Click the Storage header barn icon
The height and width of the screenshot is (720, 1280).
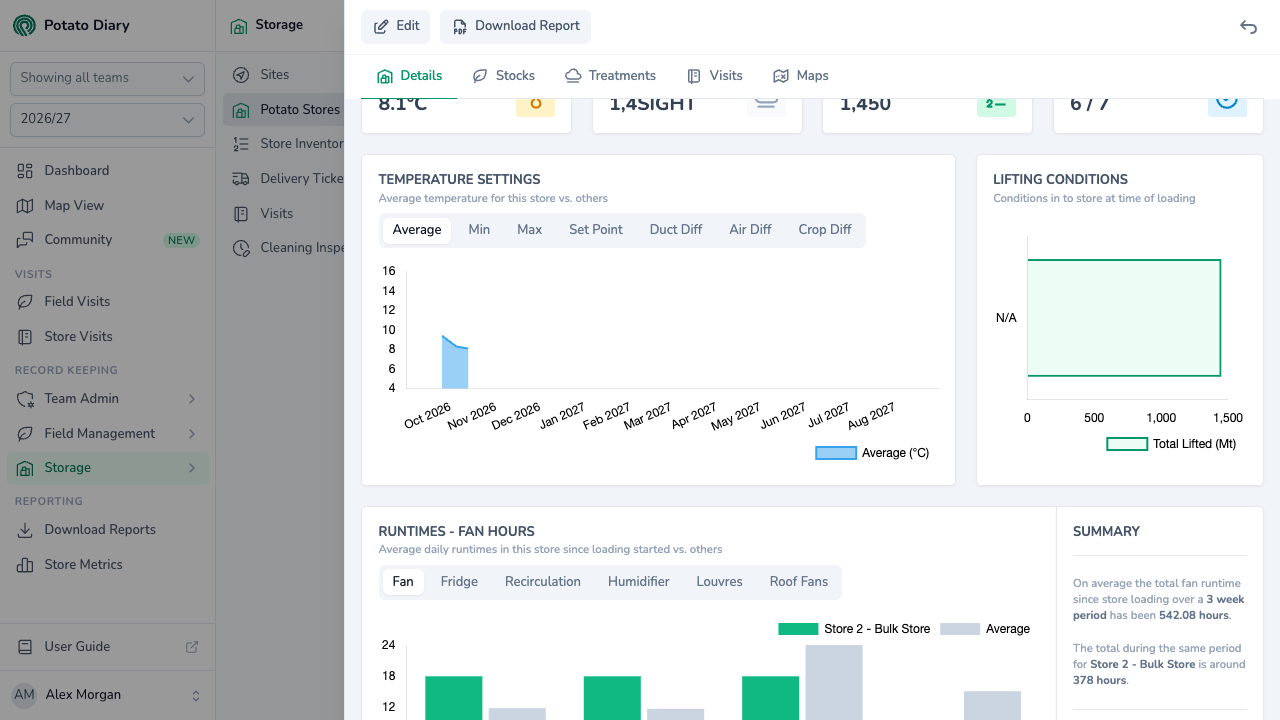239,26
